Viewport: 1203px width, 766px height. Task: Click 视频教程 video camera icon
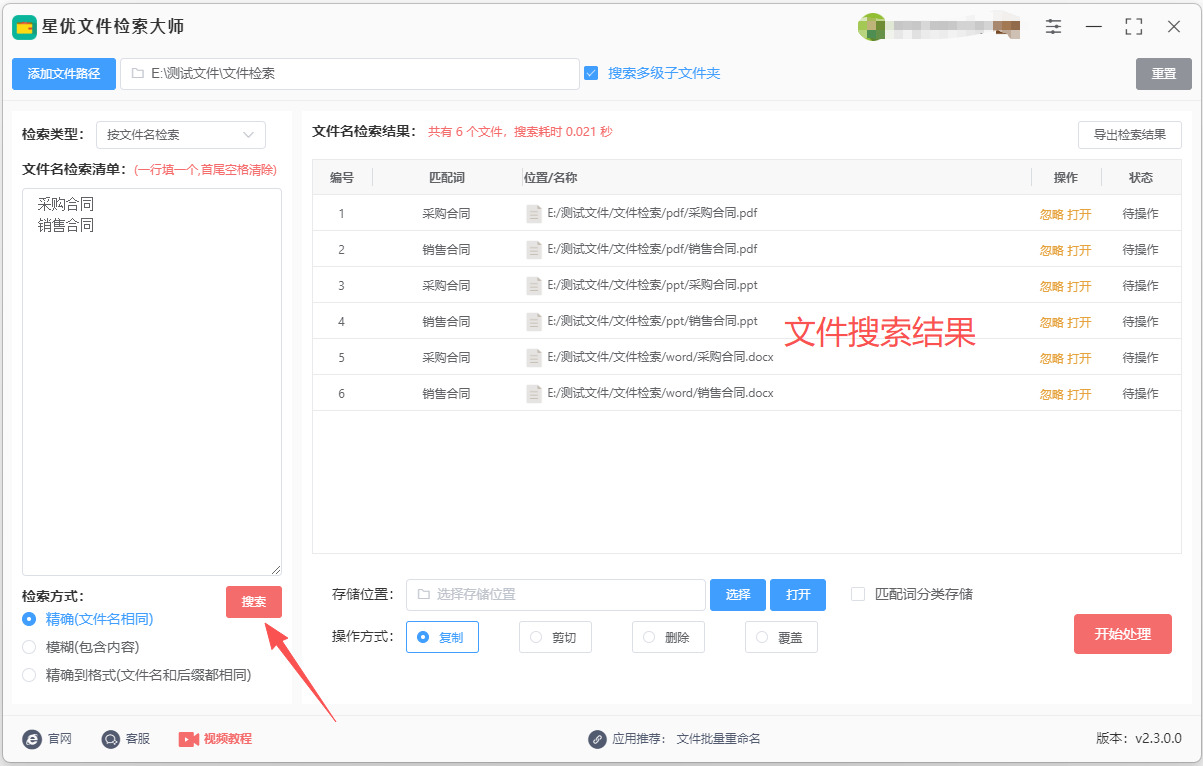coord(189,739)
